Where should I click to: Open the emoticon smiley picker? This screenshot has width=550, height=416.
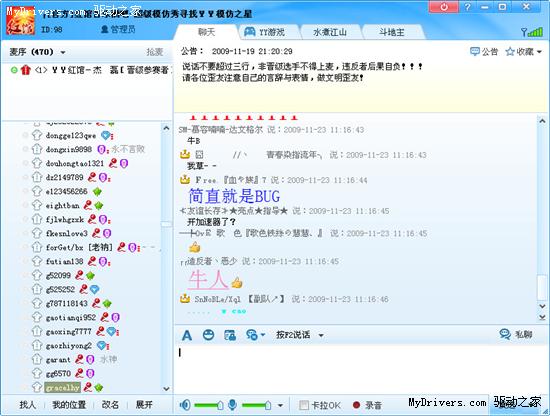coord(209,335)
